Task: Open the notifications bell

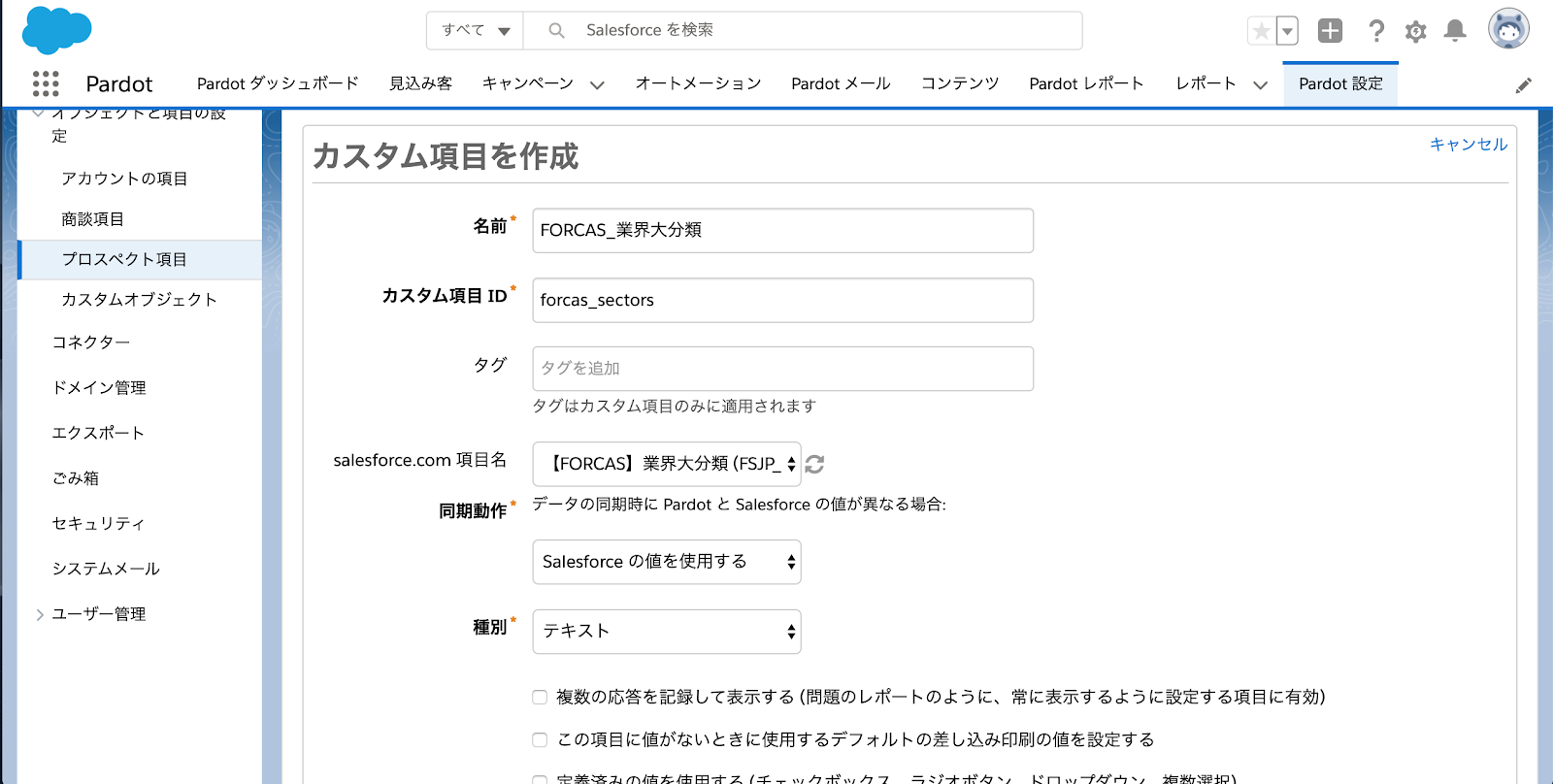Action: pyautogui.click(x=1454, y=31)
